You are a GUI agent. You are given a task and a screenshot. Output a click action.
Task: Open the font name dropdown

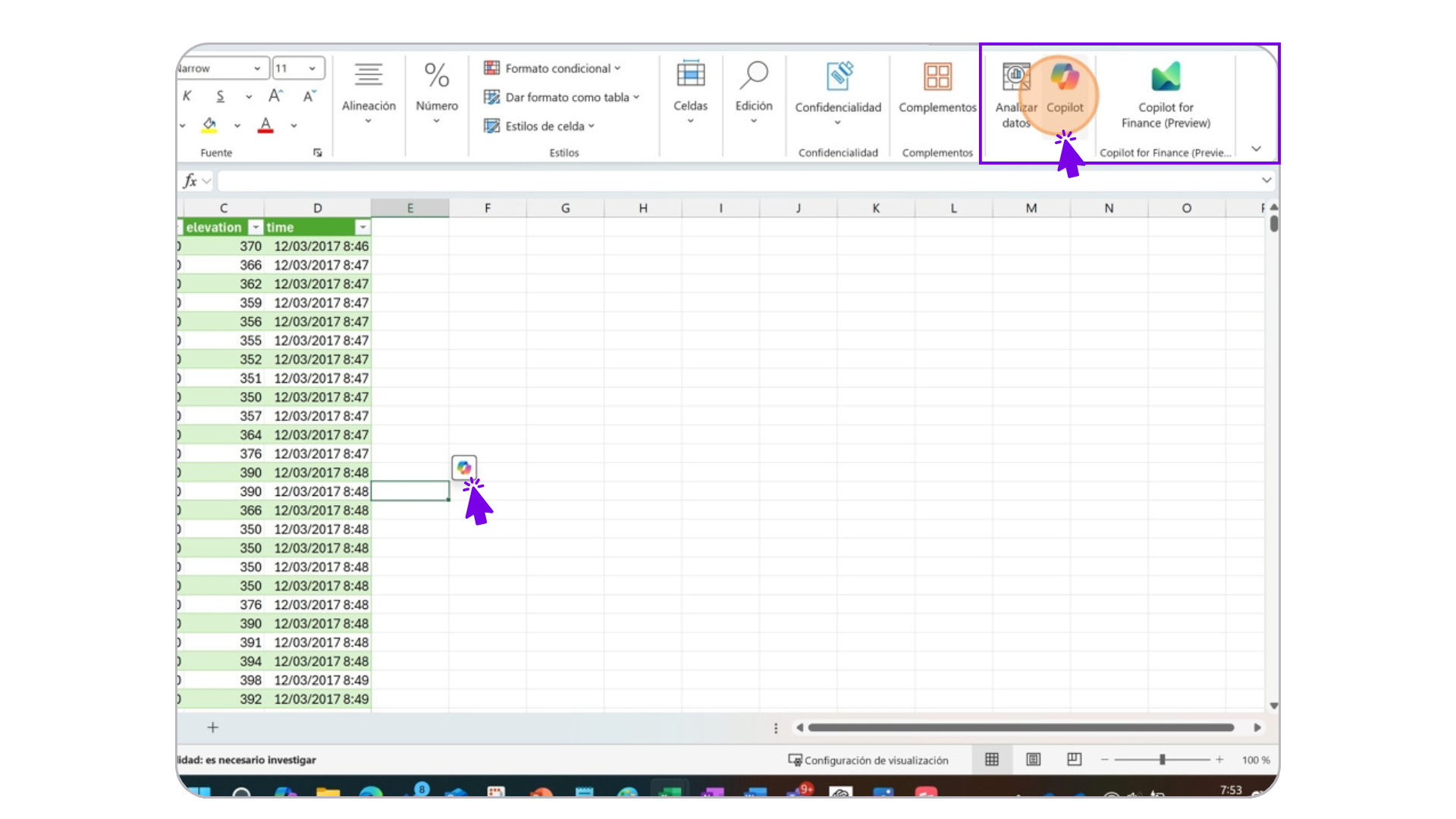[257, 68]
